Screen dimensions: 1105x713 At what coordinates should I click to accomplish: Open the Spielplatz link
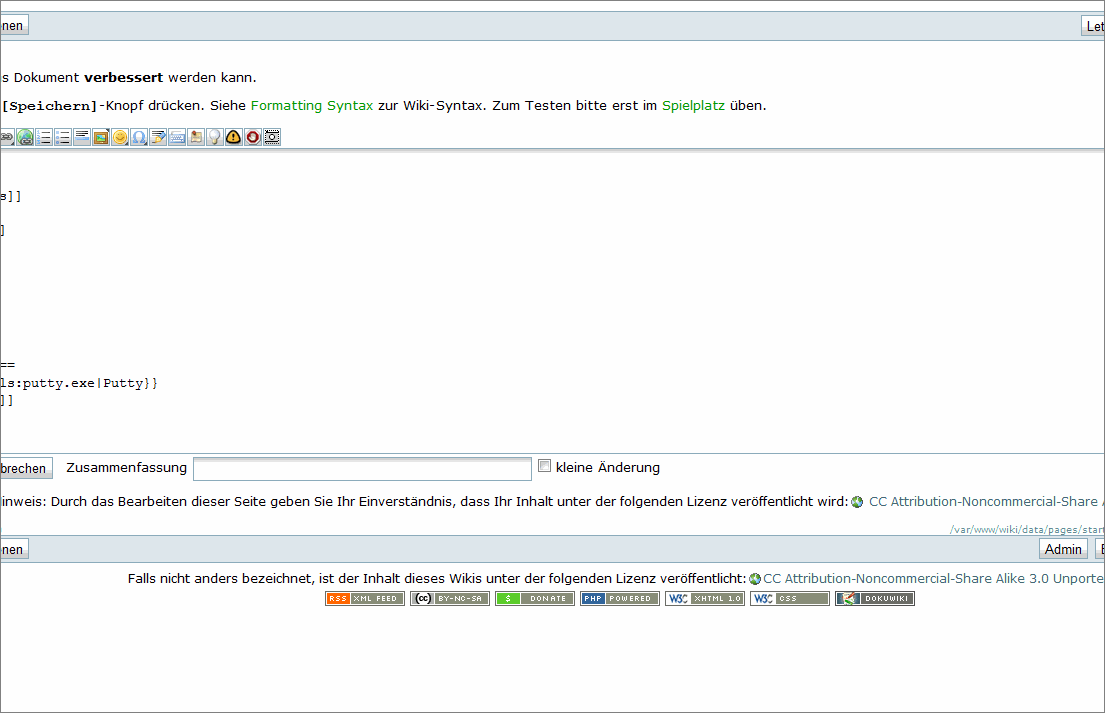pos(694,105)
